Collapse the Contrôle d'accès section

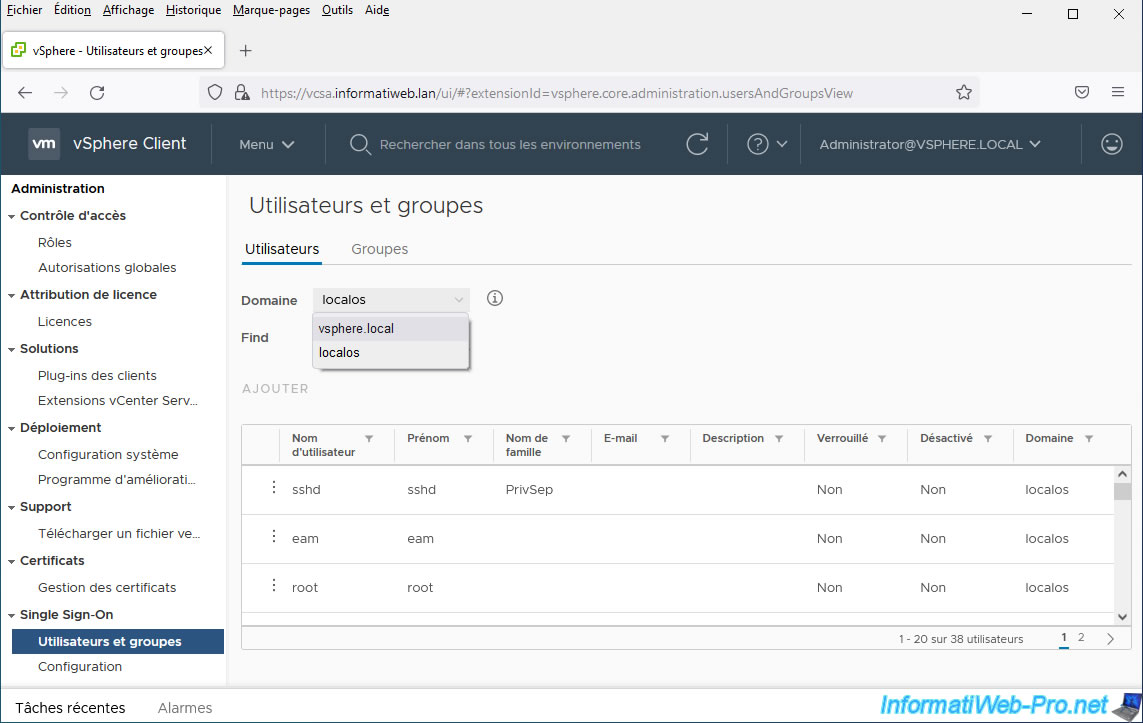tap(12, 216)
